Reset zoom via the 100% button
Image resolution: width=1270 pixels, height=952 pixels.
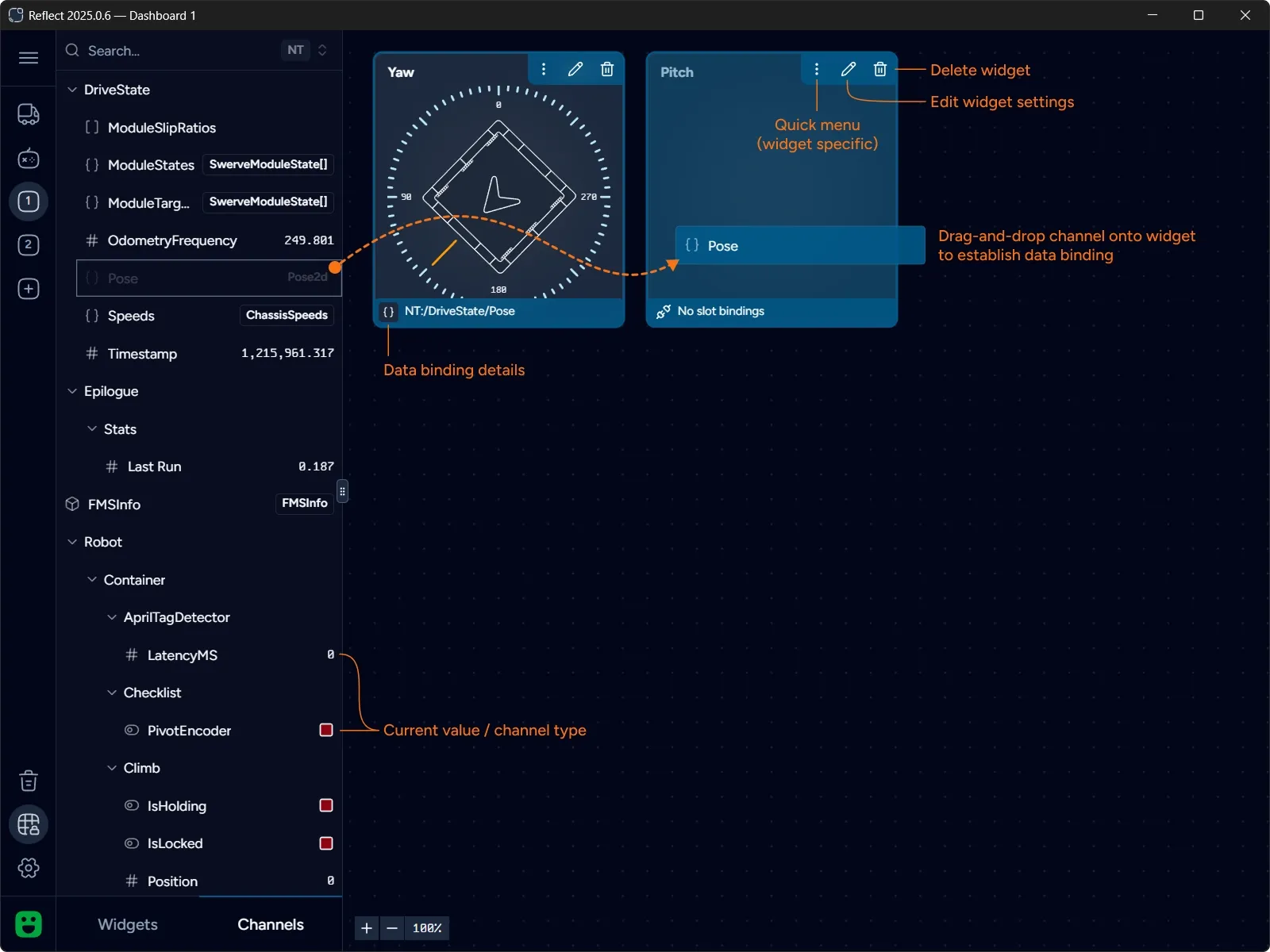(427, 928)
